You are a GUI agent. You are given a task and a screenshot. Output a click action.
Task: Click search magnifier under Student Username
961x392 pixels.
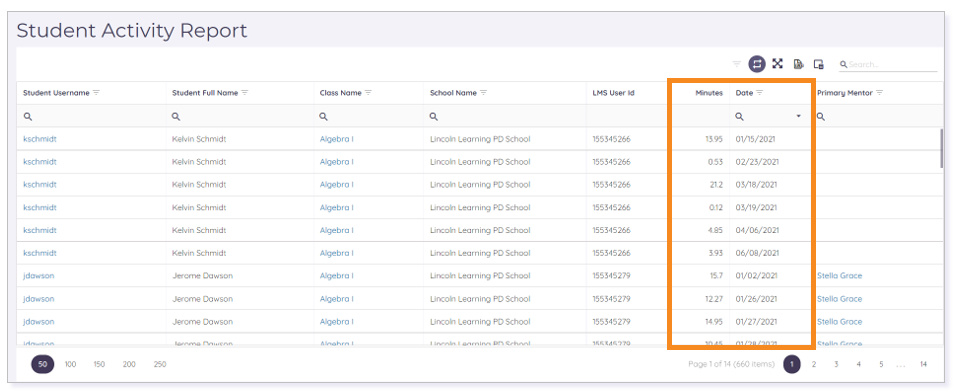28,116
